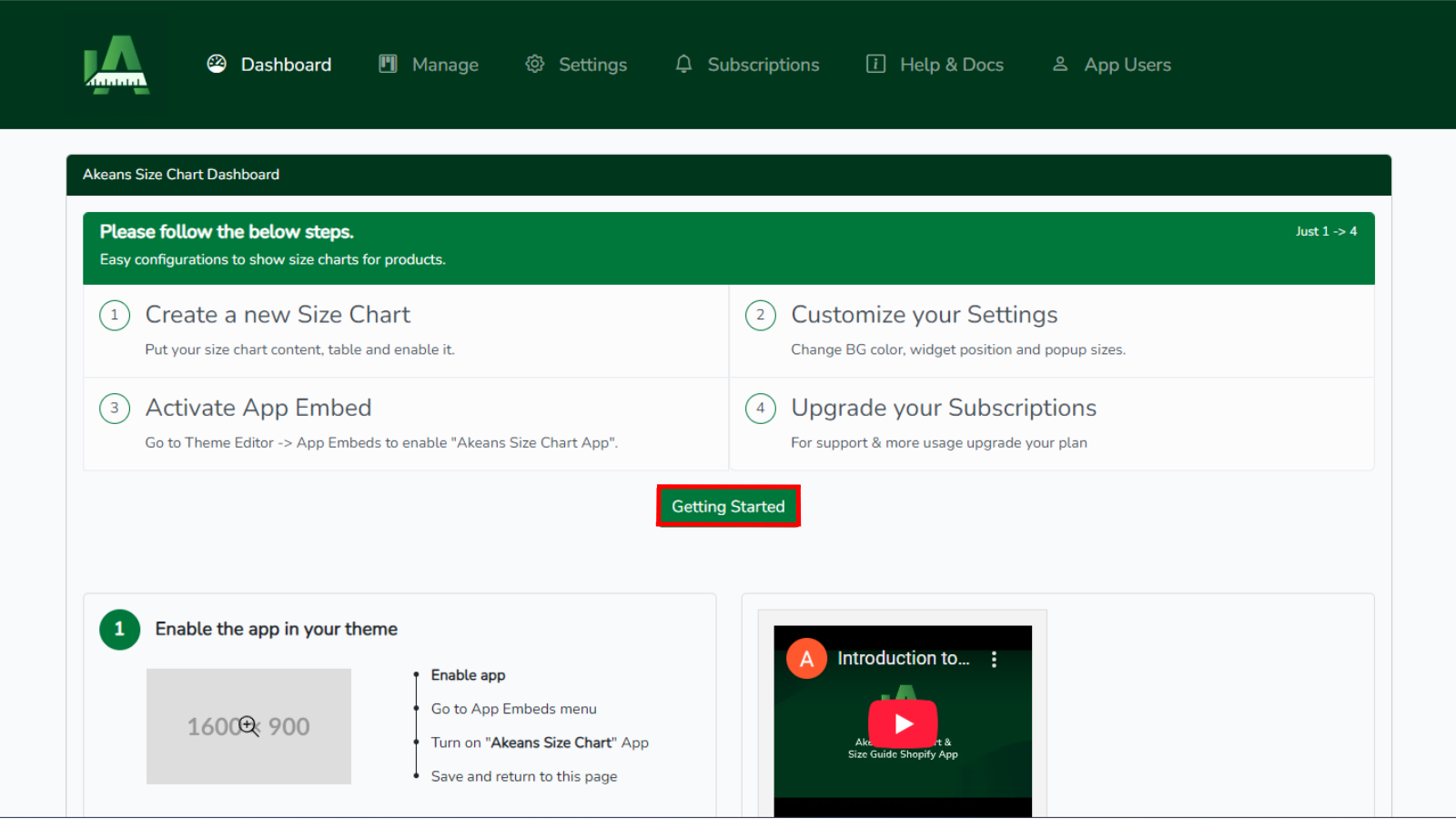Image resolution: width=1456 pixels, height=819 pixels.
Task: Click 'Easy configurations to show size charts' text
Action: tap(273, 259)
